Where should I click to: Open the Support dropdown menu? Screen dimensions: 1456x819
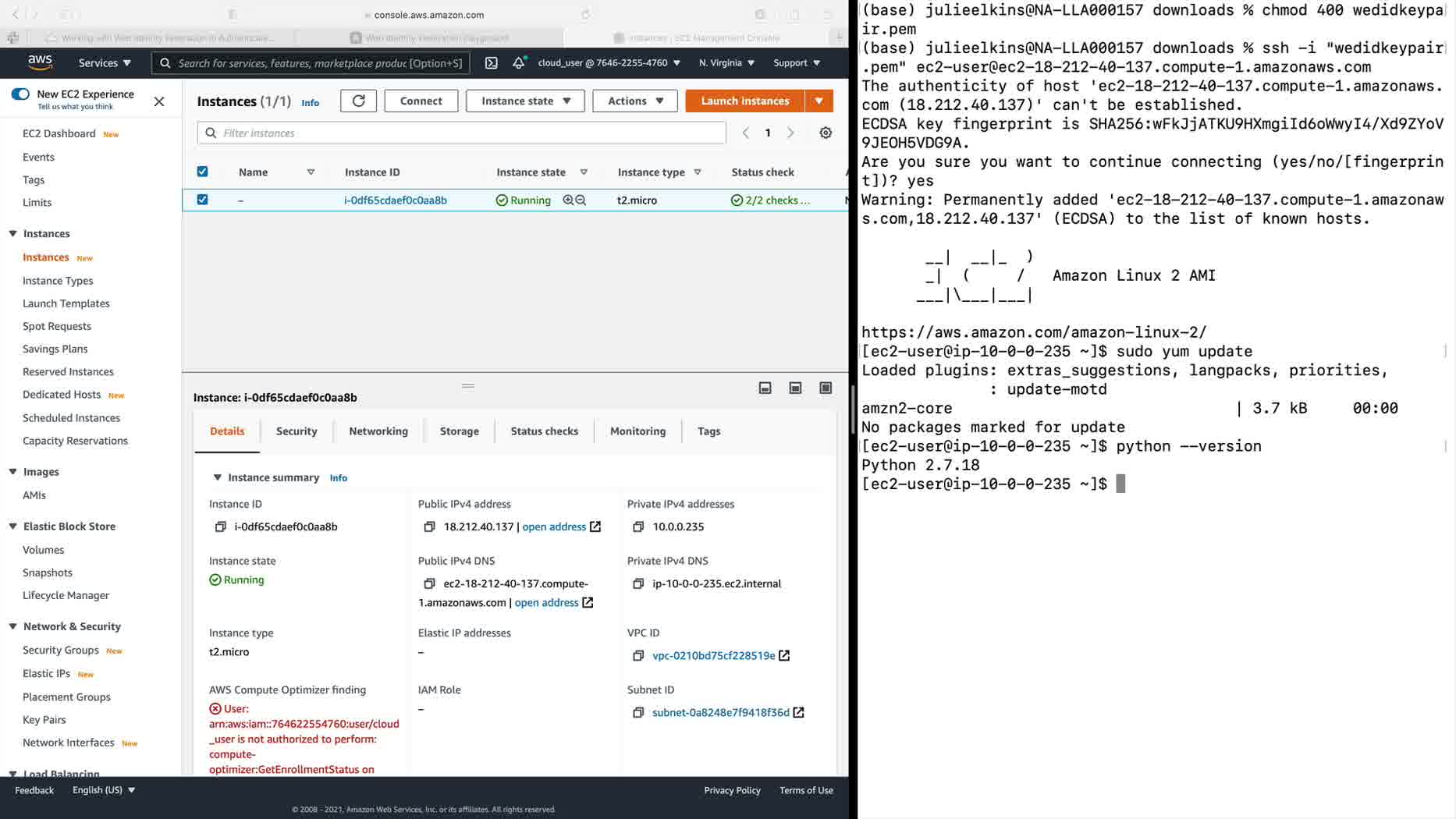[797, 63]
